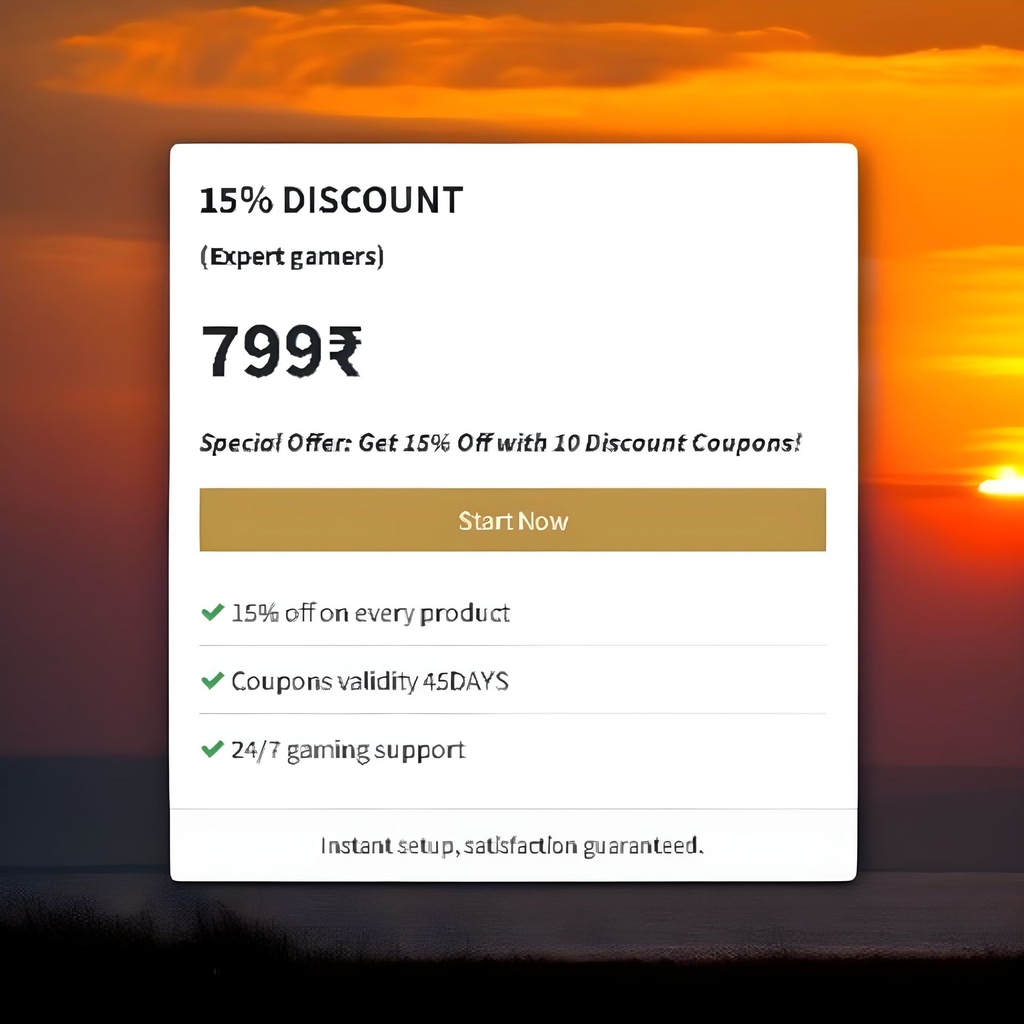Select the checkmark next to coupons validity
Viewport: 1024px width, 1024px height.
[x=211, y=681]
